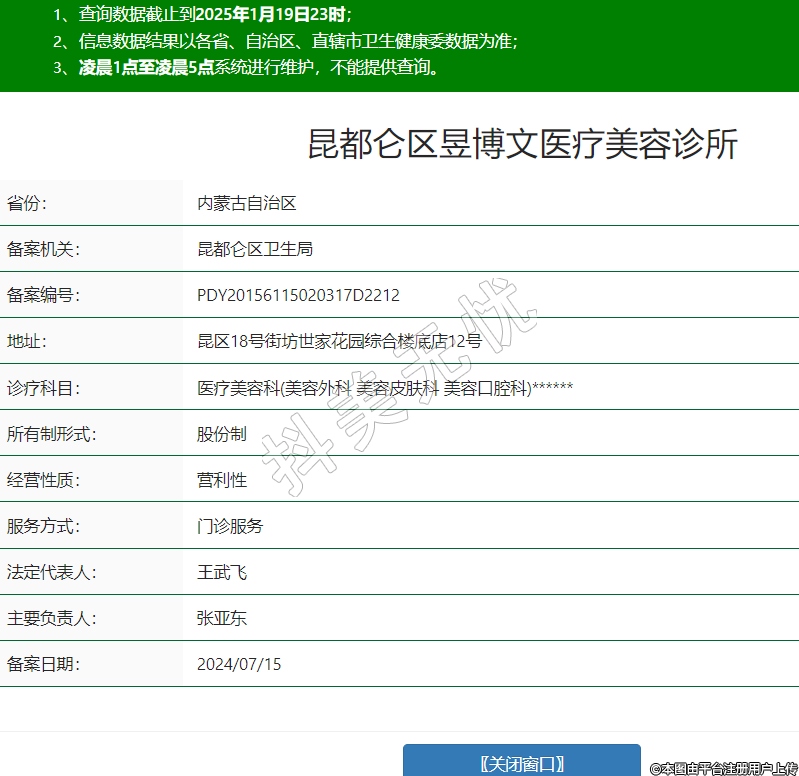Select the service mode value 门诊服务
The image size is (799, 776).
[x=230, y=526]
